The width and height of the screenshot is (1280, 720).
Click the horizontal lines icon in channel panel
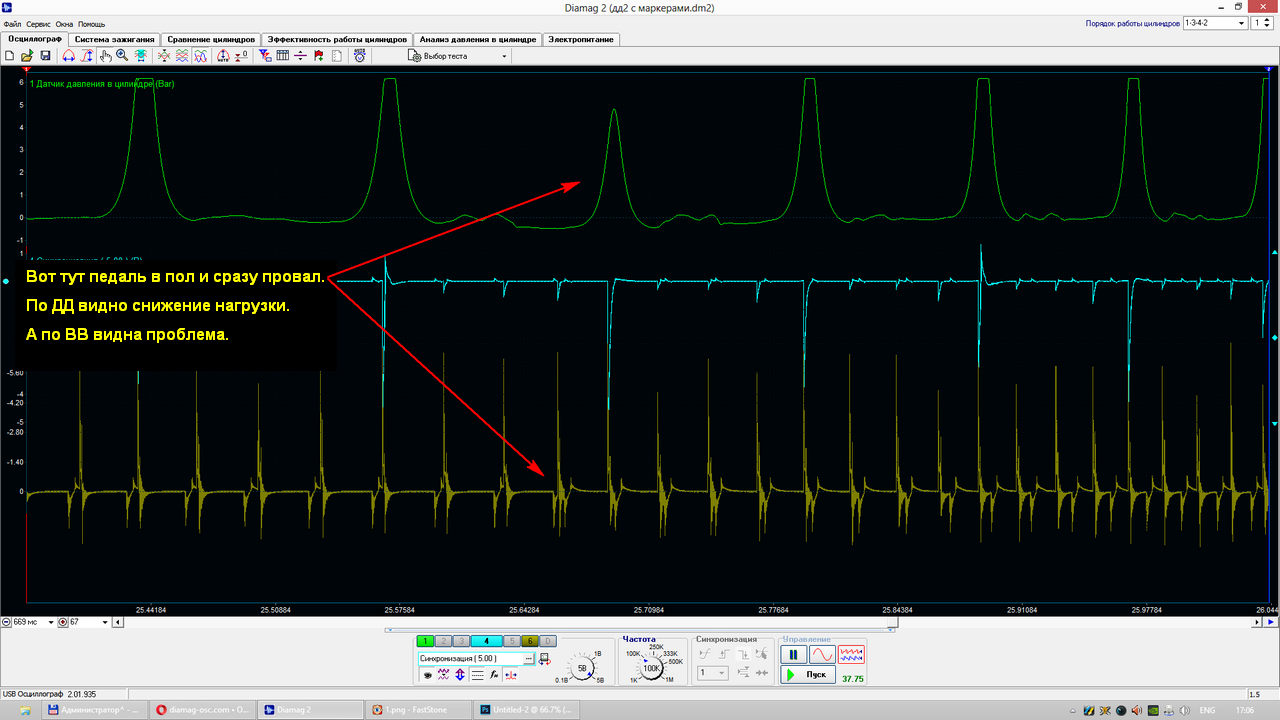[477, 675]
